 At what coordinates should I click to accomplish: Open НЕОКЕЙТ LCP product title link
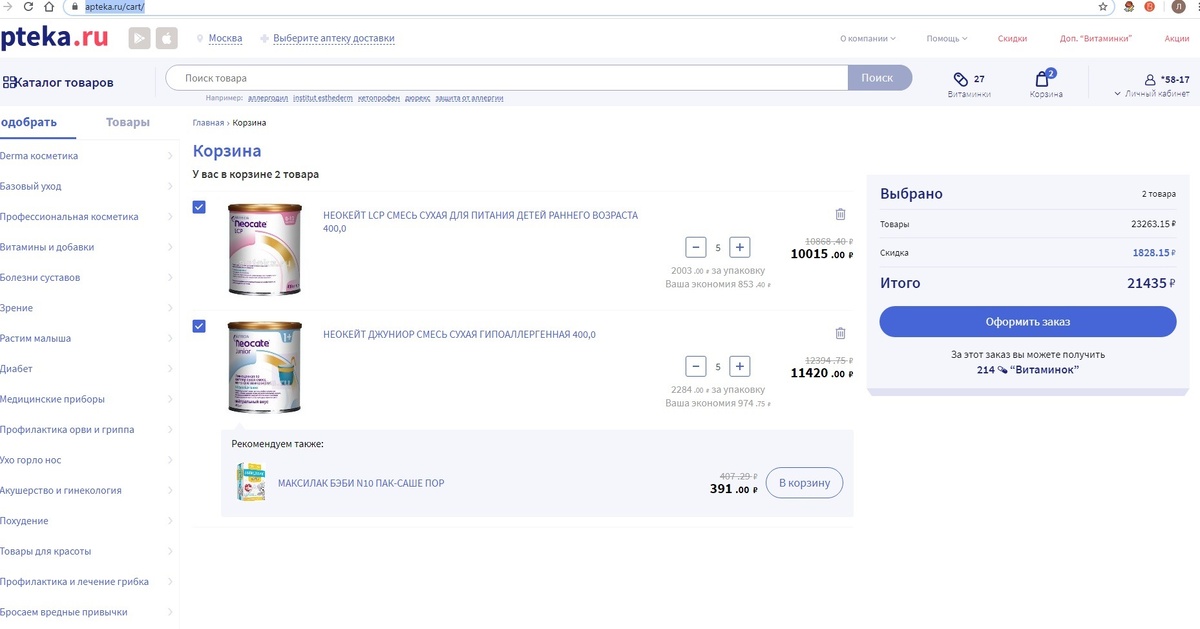pos(480,222)
